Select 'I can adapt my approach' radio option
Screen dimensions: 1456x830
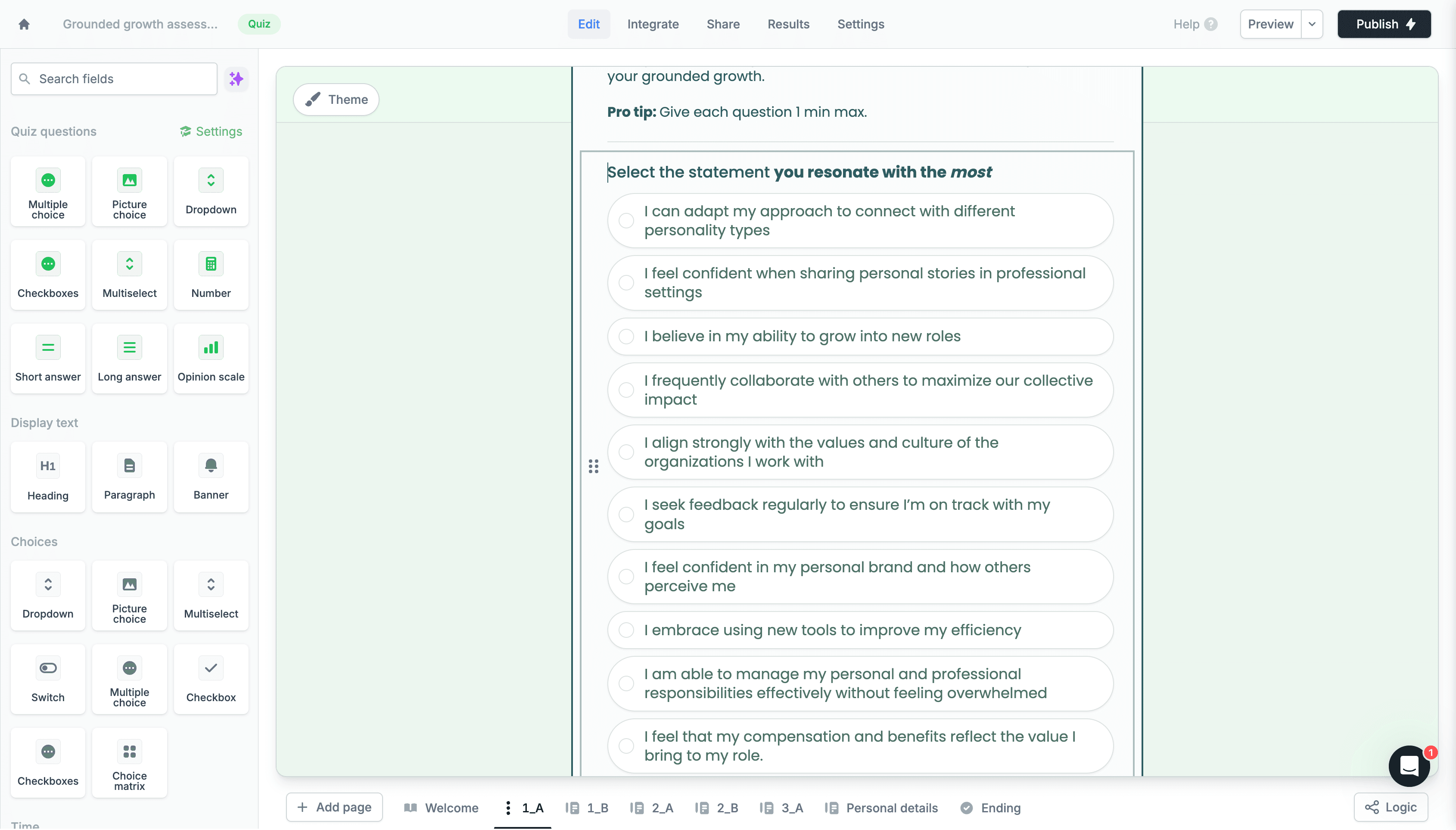point(626,221)
